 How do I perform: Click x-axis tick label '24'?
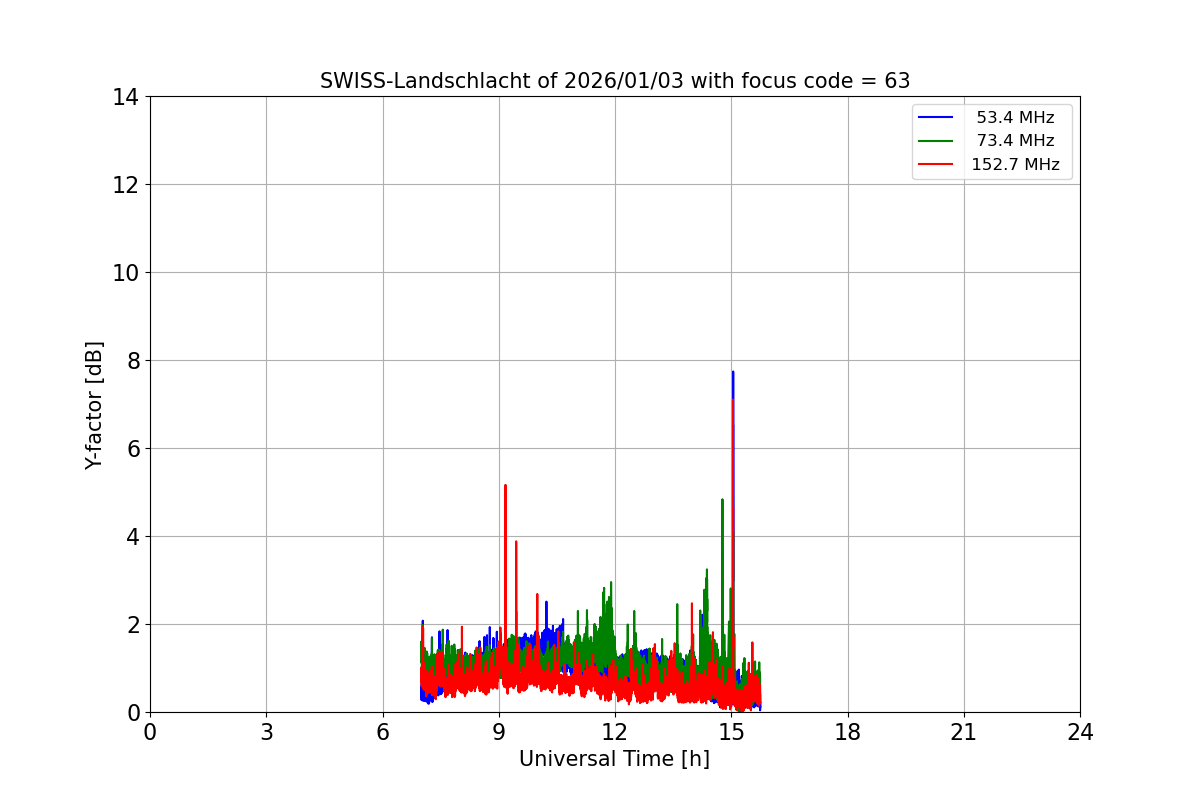1080,732
